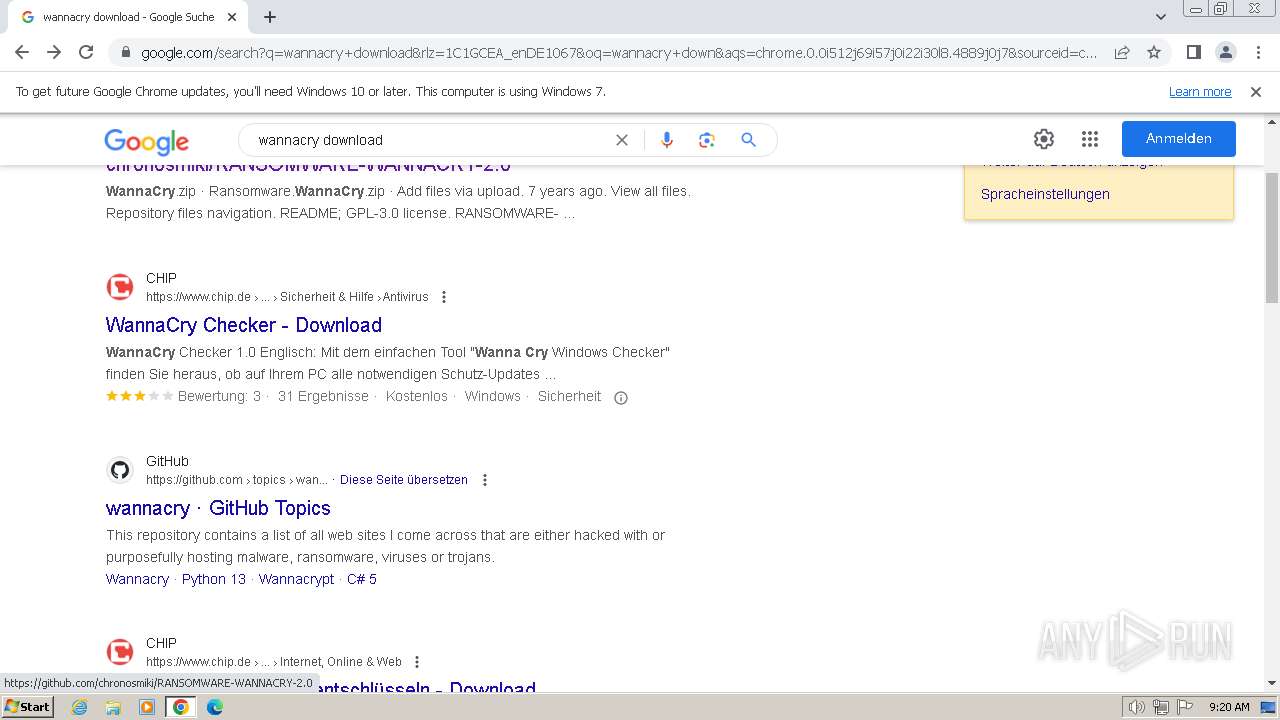Open Spracheinstellungen language settings

1045,194
